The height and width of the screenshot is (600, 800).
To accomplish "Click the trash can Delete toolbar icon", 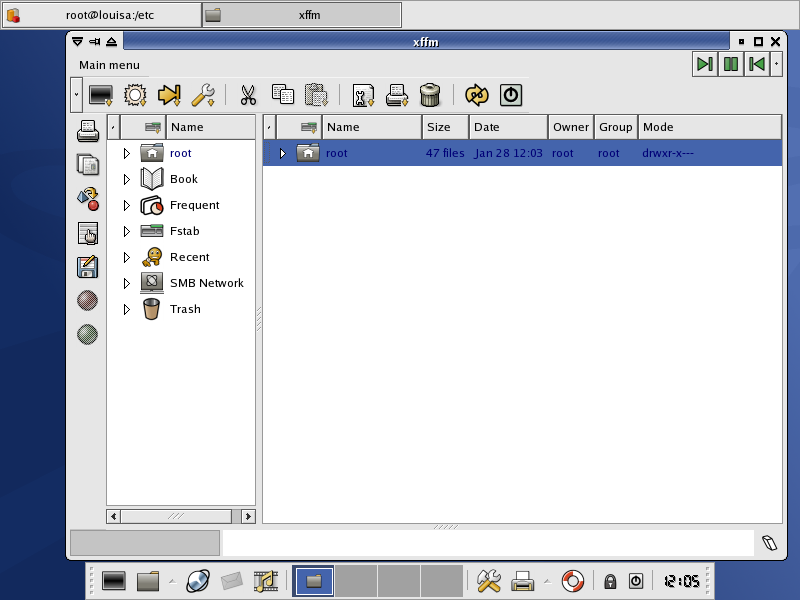I will point(430,95).
